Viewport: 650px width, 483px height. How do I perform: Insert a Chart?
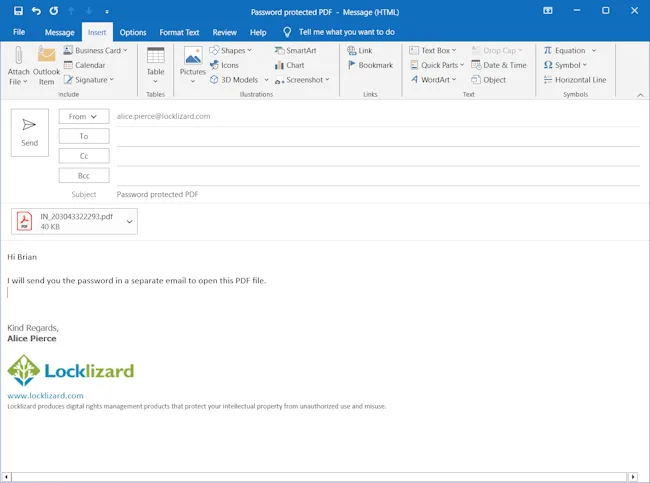point(289,65)
